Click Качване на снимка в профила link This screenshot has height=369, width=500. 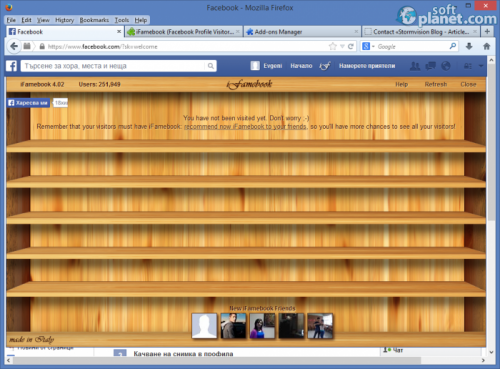[183, 354]
